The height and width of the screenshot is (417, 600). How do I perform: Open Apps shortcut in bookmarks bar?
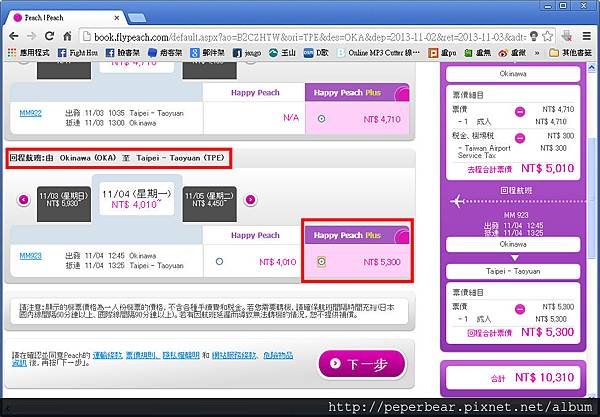(x=29, y=53)
